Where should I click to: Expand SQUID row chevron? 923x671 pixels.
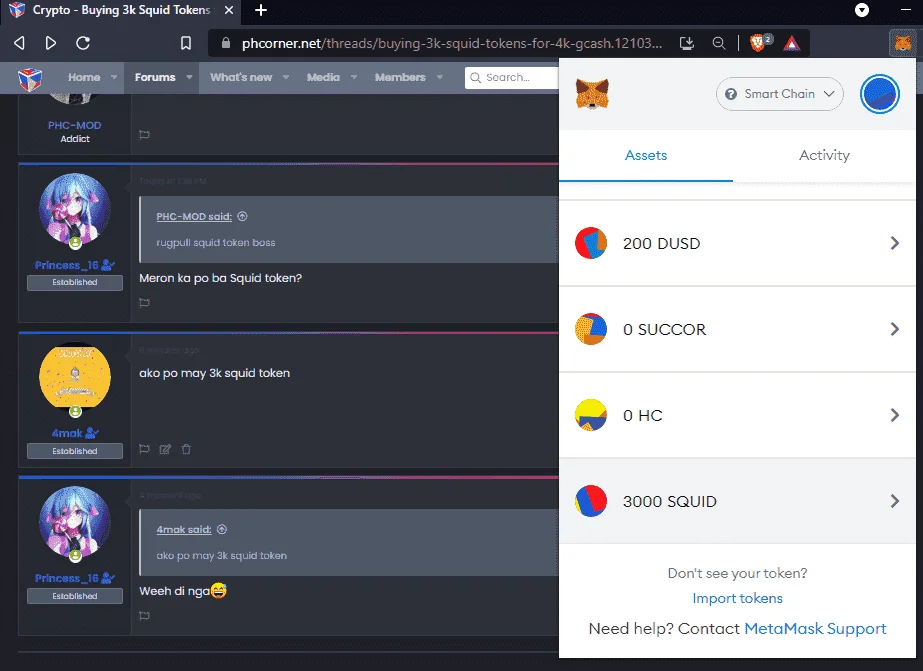tap(895, 501)
